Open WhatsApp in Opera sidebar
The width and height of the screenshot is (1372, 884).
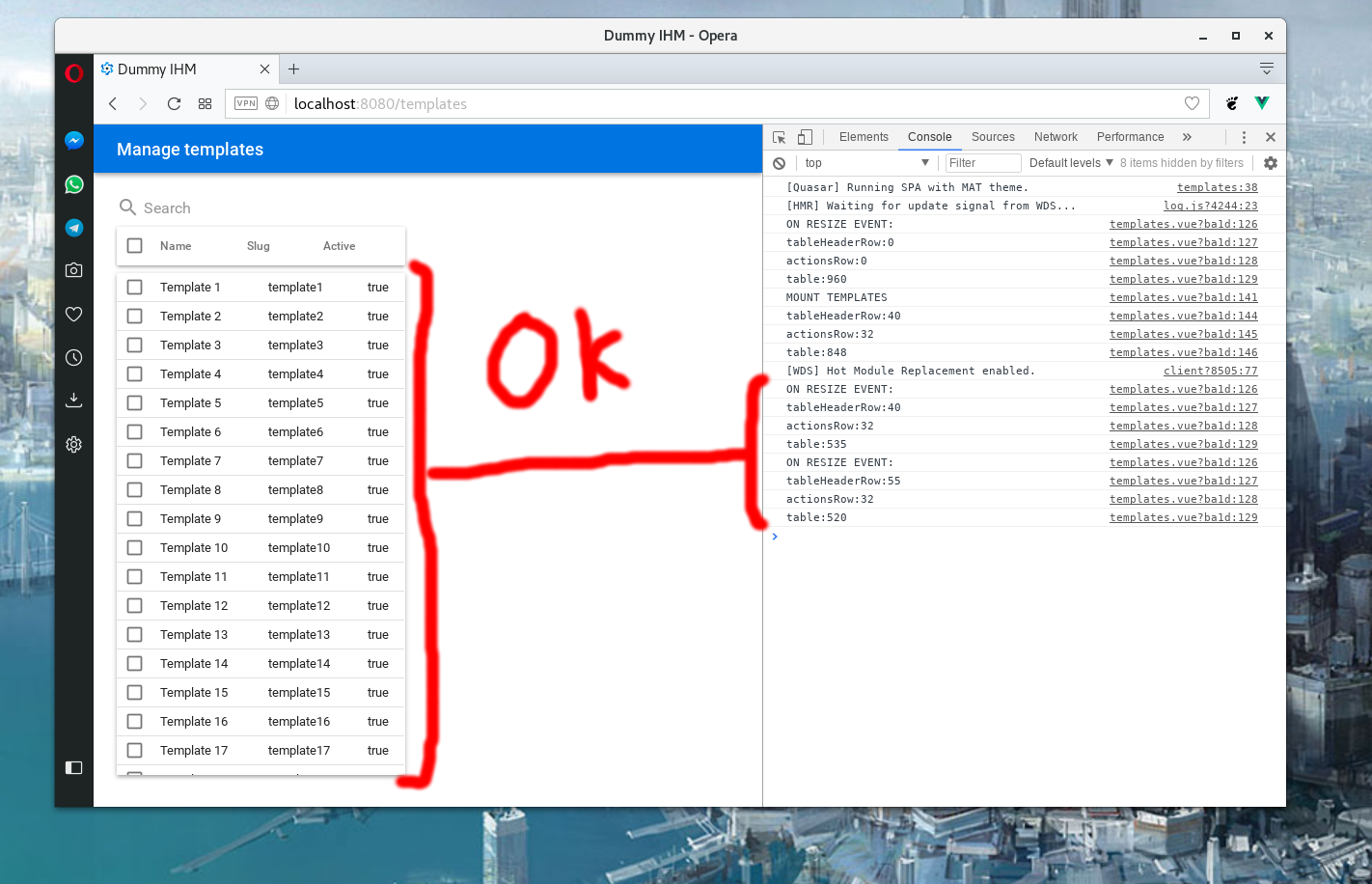(x=74, y=184)
